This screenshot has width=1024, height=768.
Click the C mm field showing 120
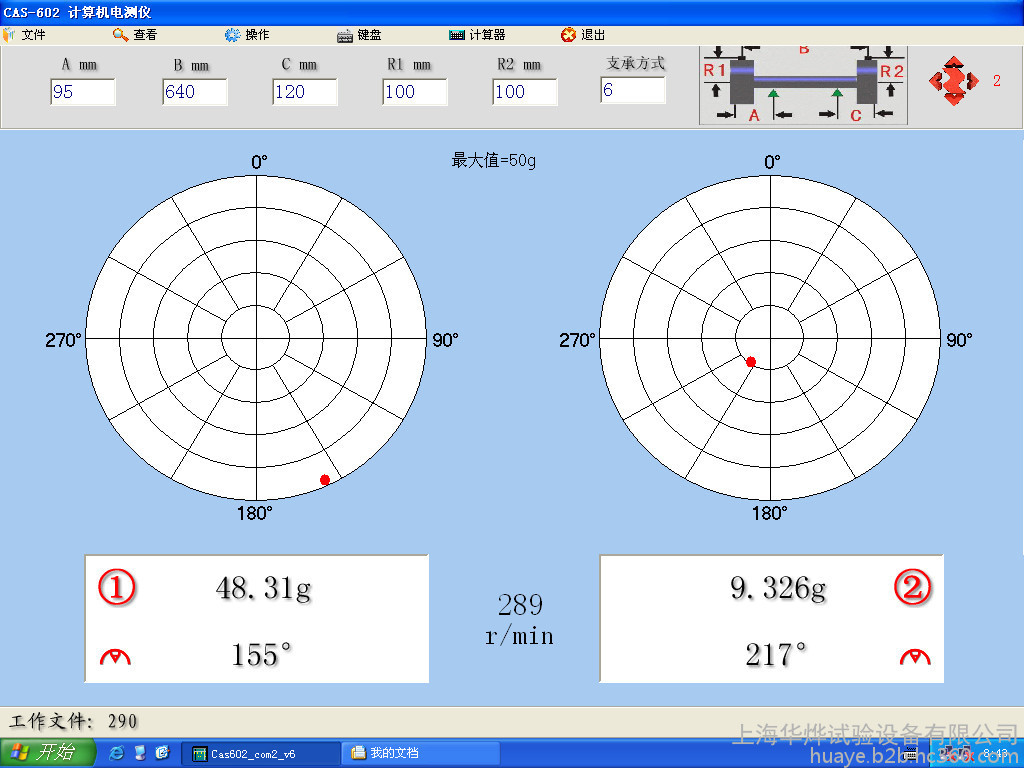point(304,92)
